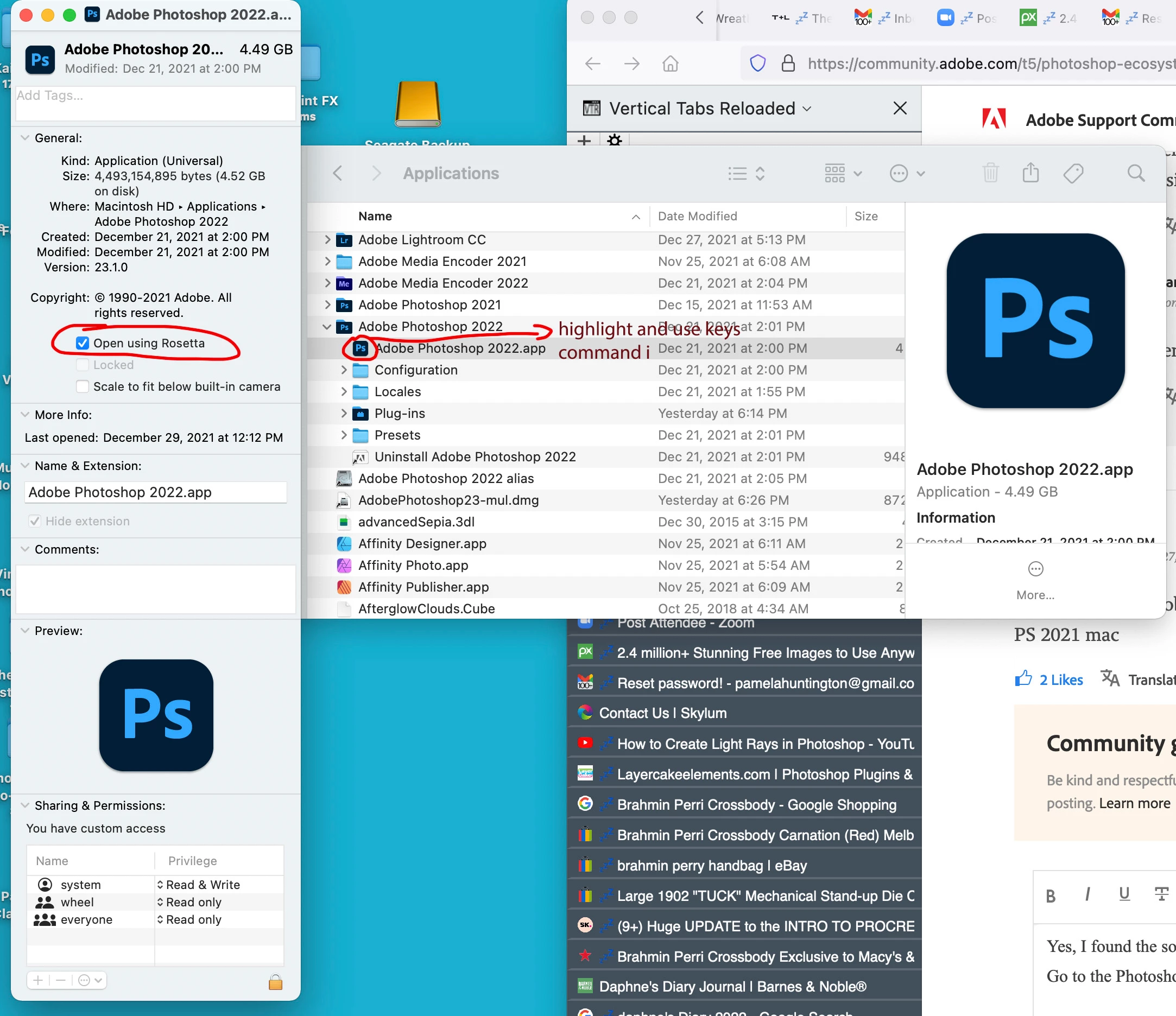Click the Finder back arrow
Viewport: 1176px width, 1016px height.
(338, 173)
